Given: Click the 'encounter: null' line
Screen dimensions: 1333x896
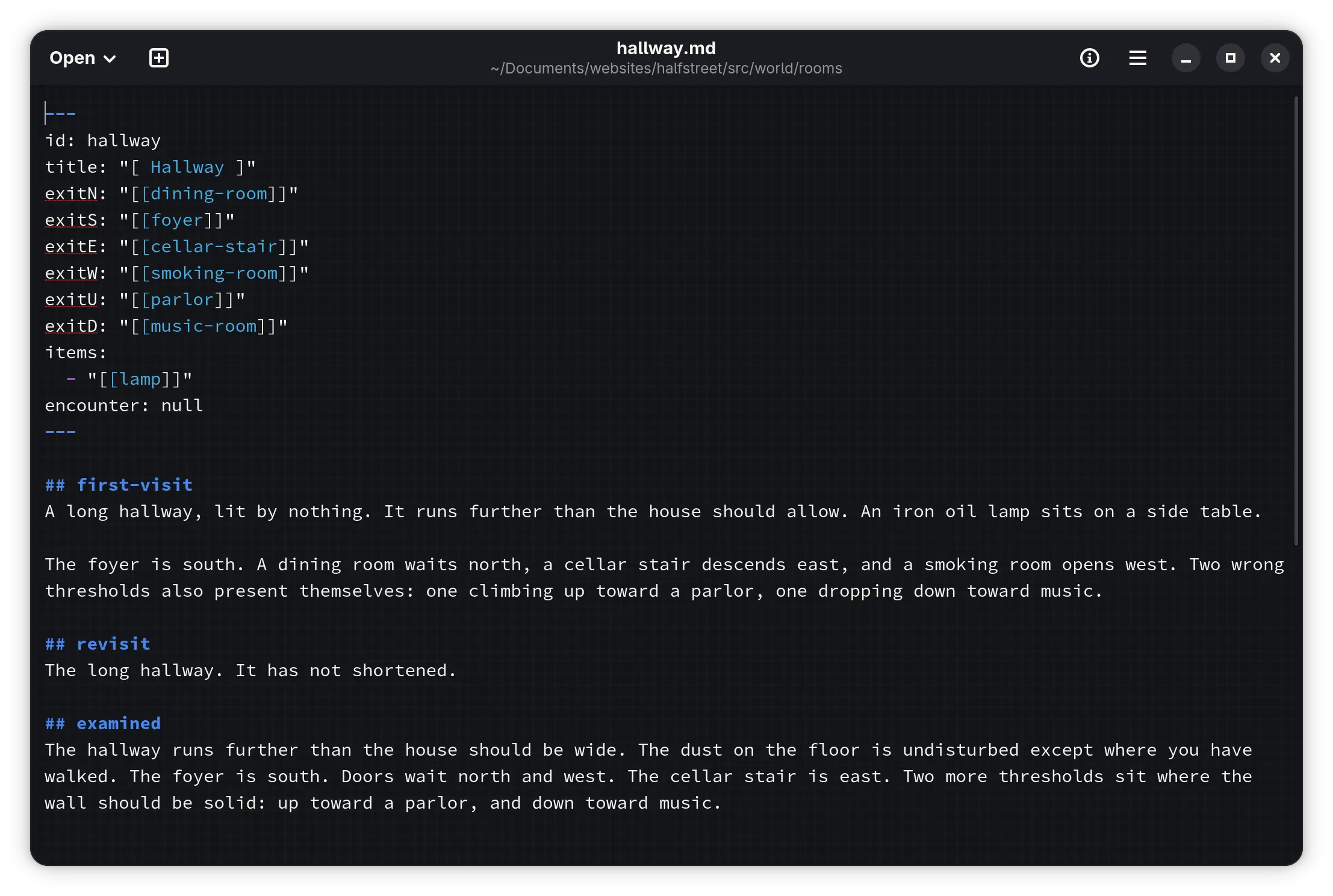Looking at the screenshot, I should coord(124,405).
